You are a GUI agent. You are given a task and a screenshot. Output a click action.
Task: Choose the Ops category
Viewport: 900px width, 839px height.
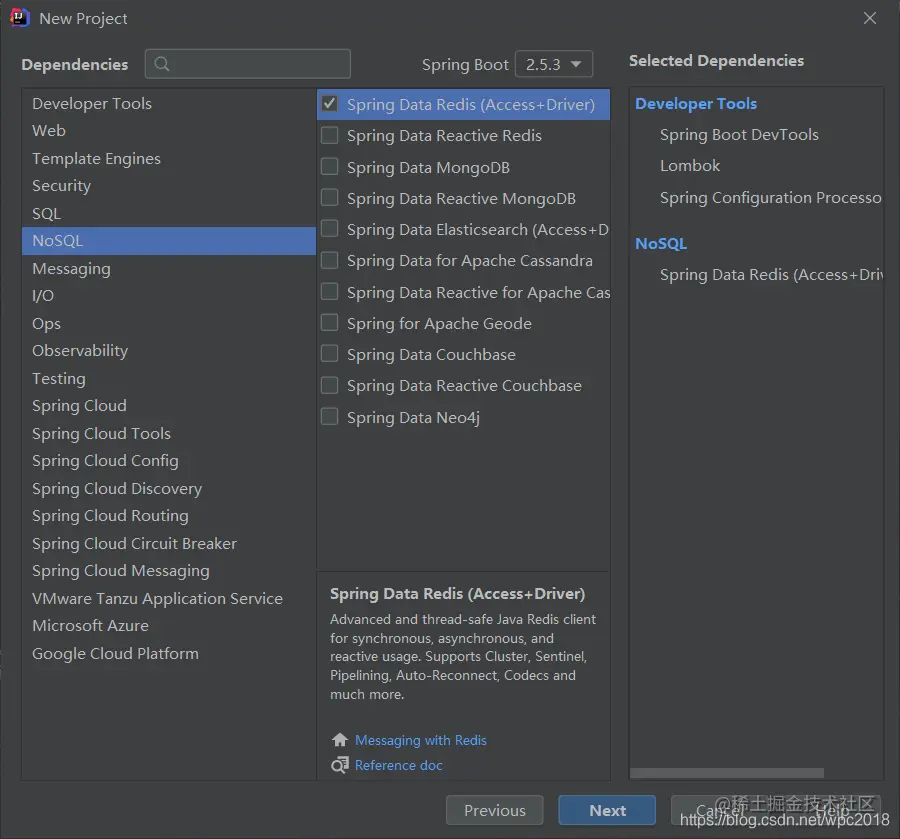[x=169, y=324]
